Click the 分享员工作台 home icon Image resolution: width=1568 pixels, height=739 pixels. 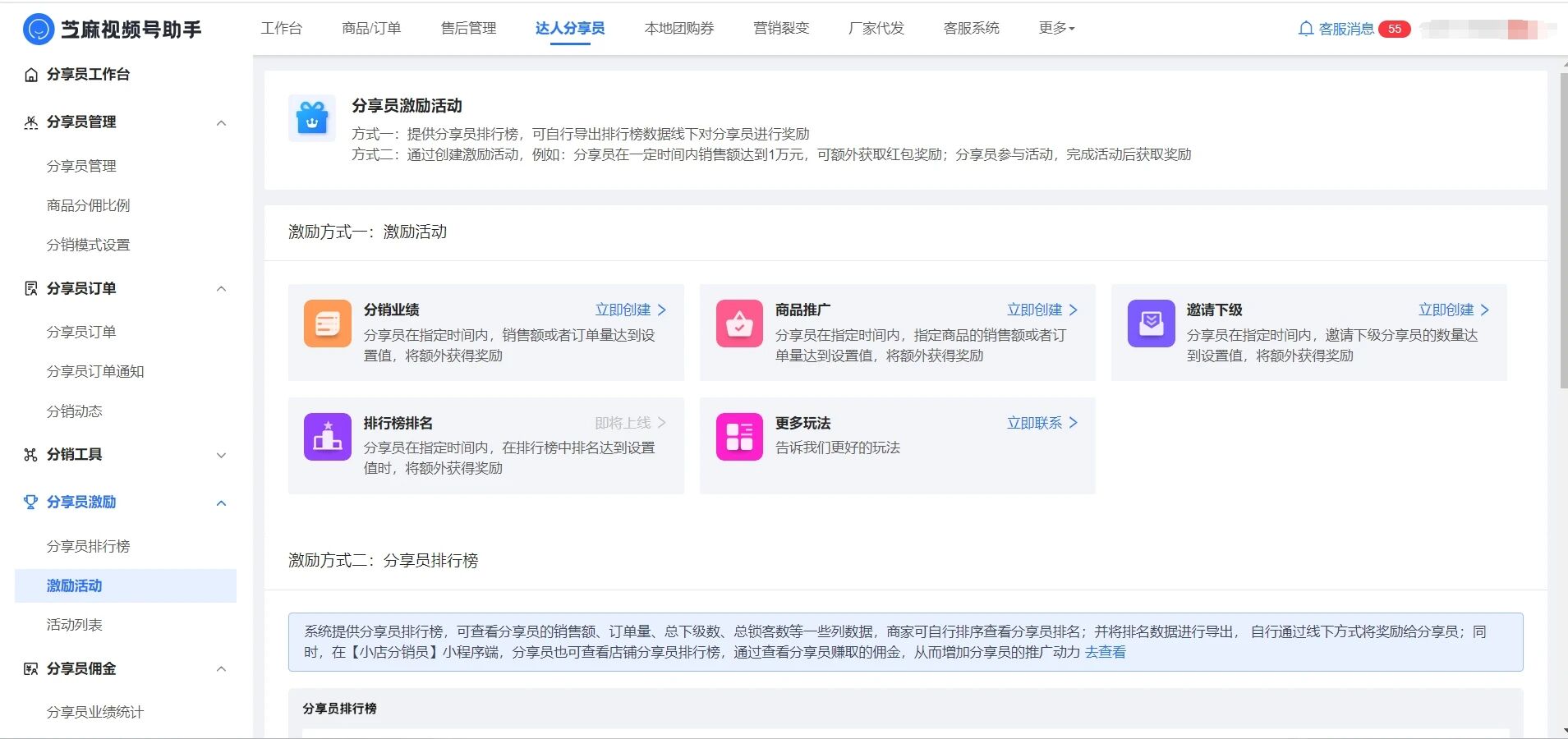(x=31, y=75)
